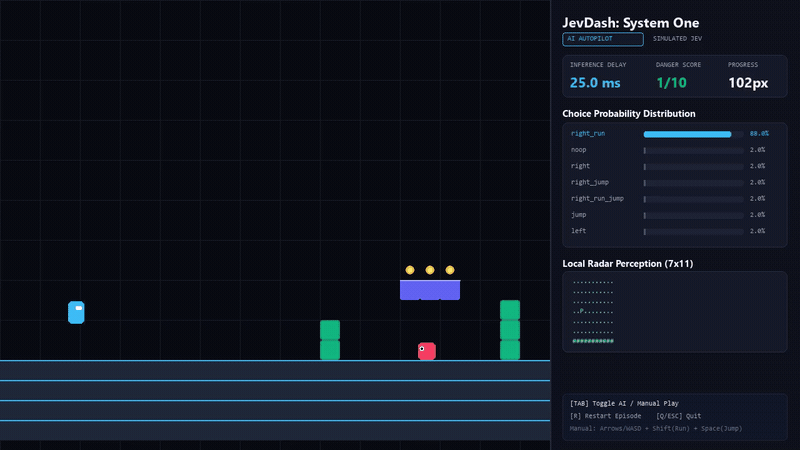Click the right_run probability bar
The width and height of the screenshot is (800, 450).
point(693,134)
